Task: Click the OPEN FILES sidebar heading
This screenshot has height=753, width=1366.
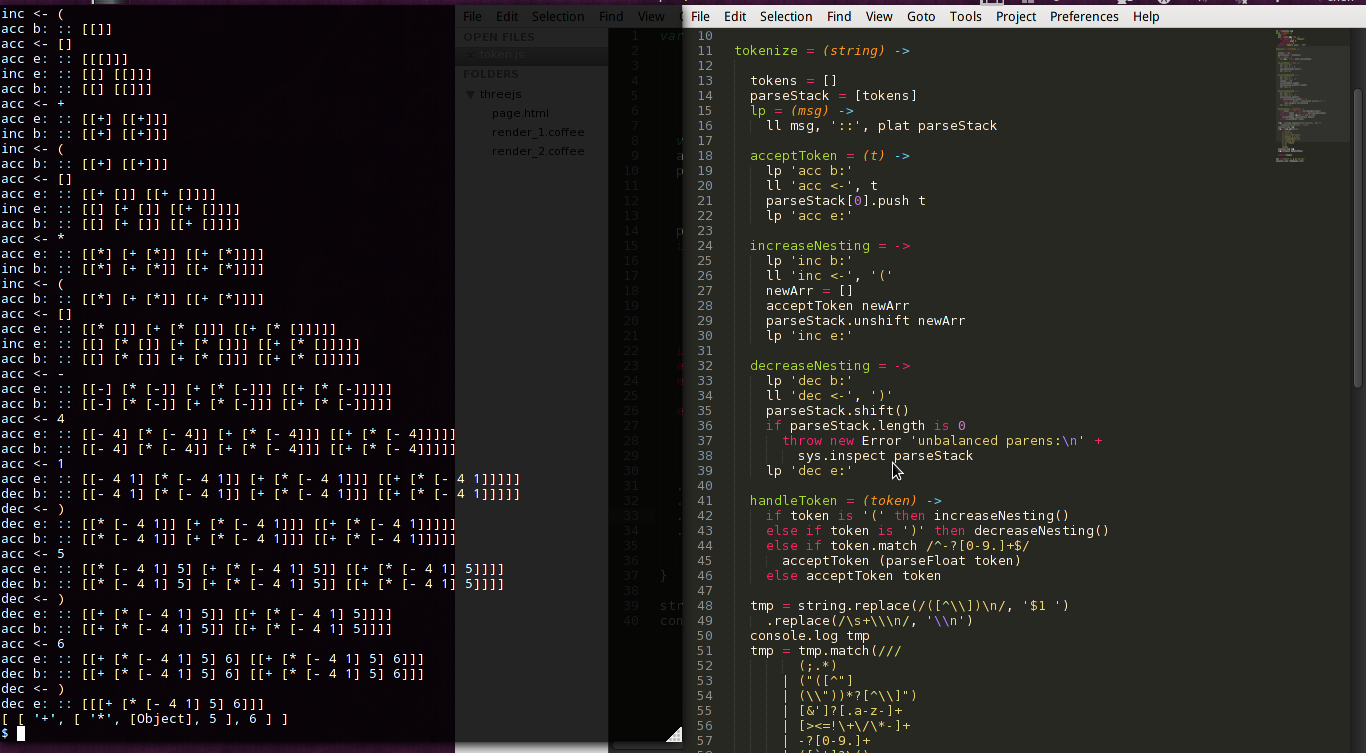Action: coord(499,37)
